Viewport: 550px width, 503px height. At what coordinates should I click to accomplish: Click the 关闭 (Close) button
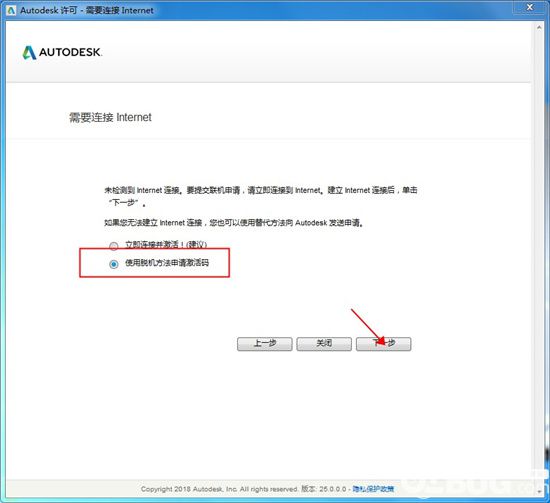click(324, 344)
